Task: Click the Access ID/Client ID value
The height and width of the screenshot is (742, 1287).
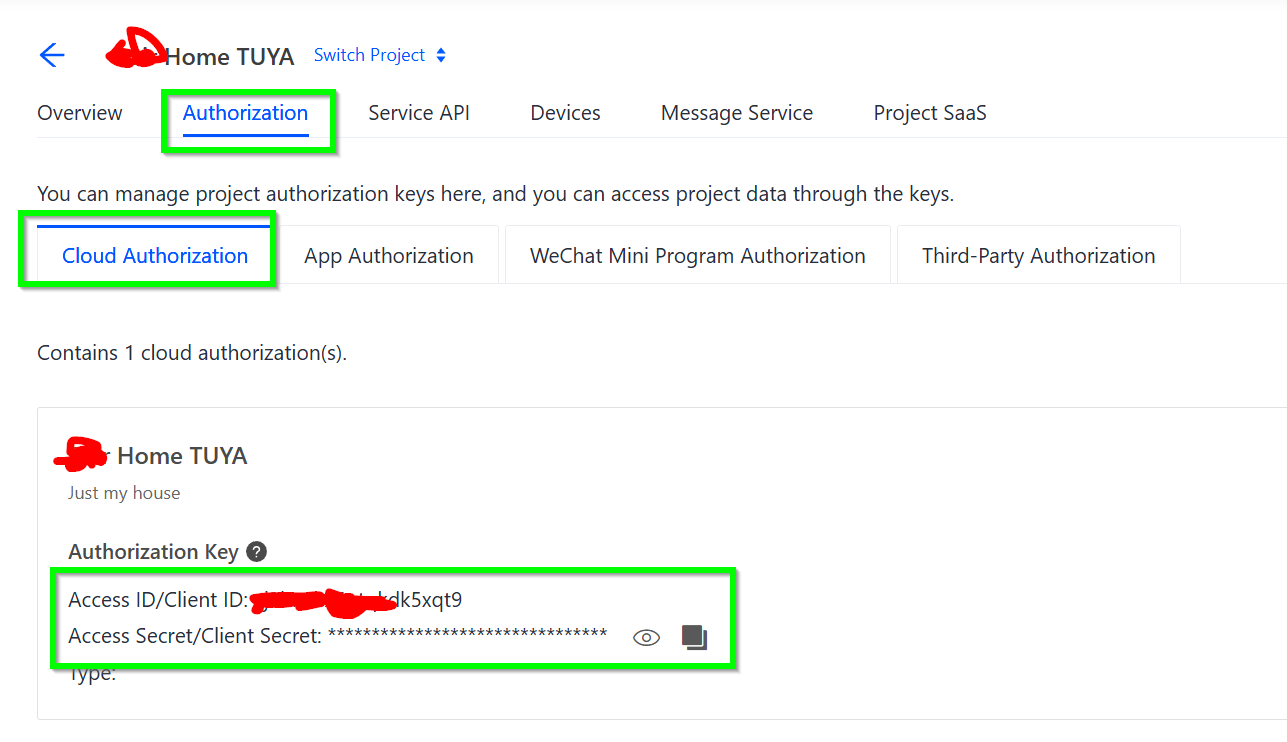Action: click(x=356, y=600)
